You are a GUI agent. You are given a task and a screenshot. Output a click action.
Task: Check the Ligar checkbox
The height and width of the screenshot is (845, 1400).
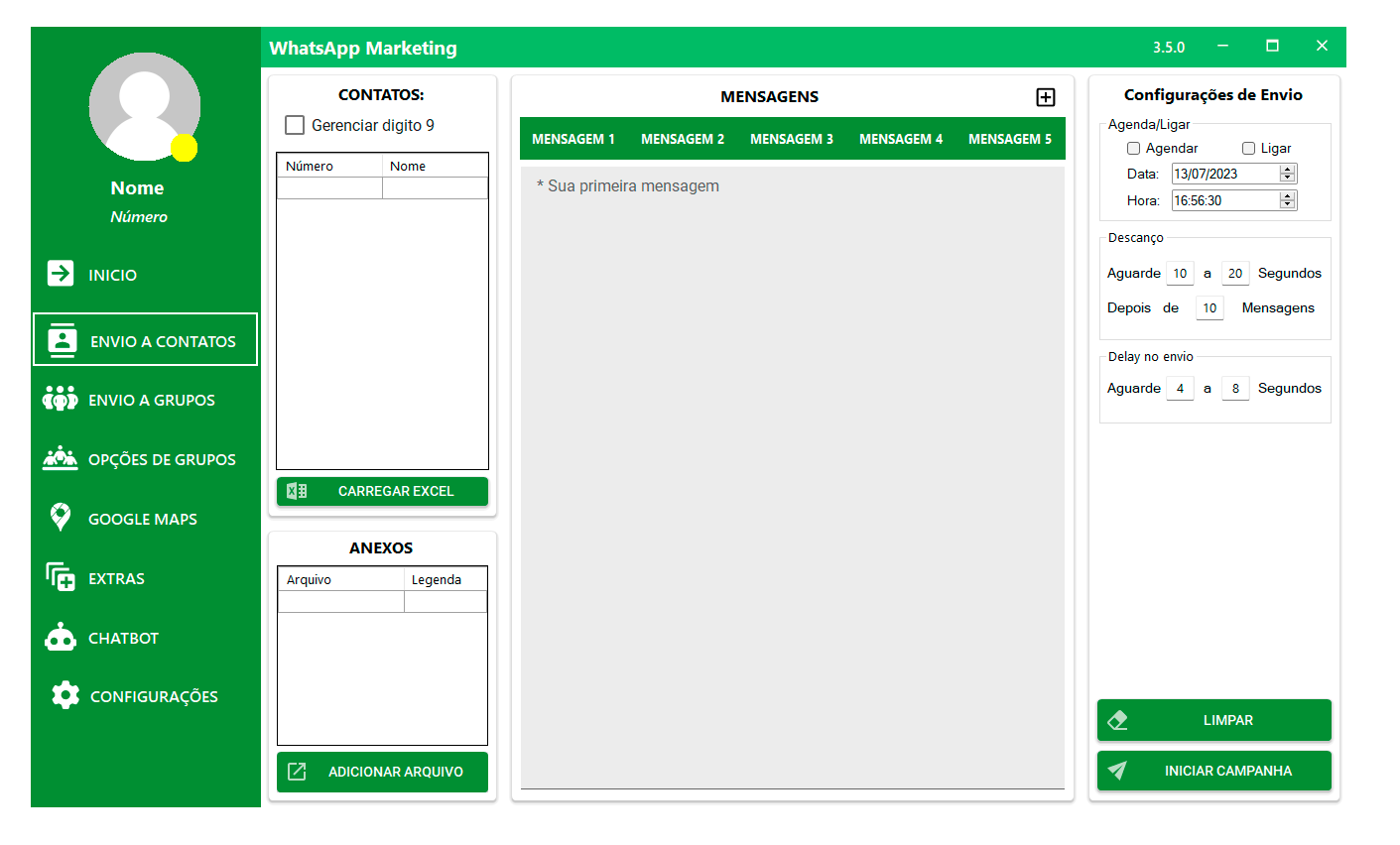point(1248,149)
